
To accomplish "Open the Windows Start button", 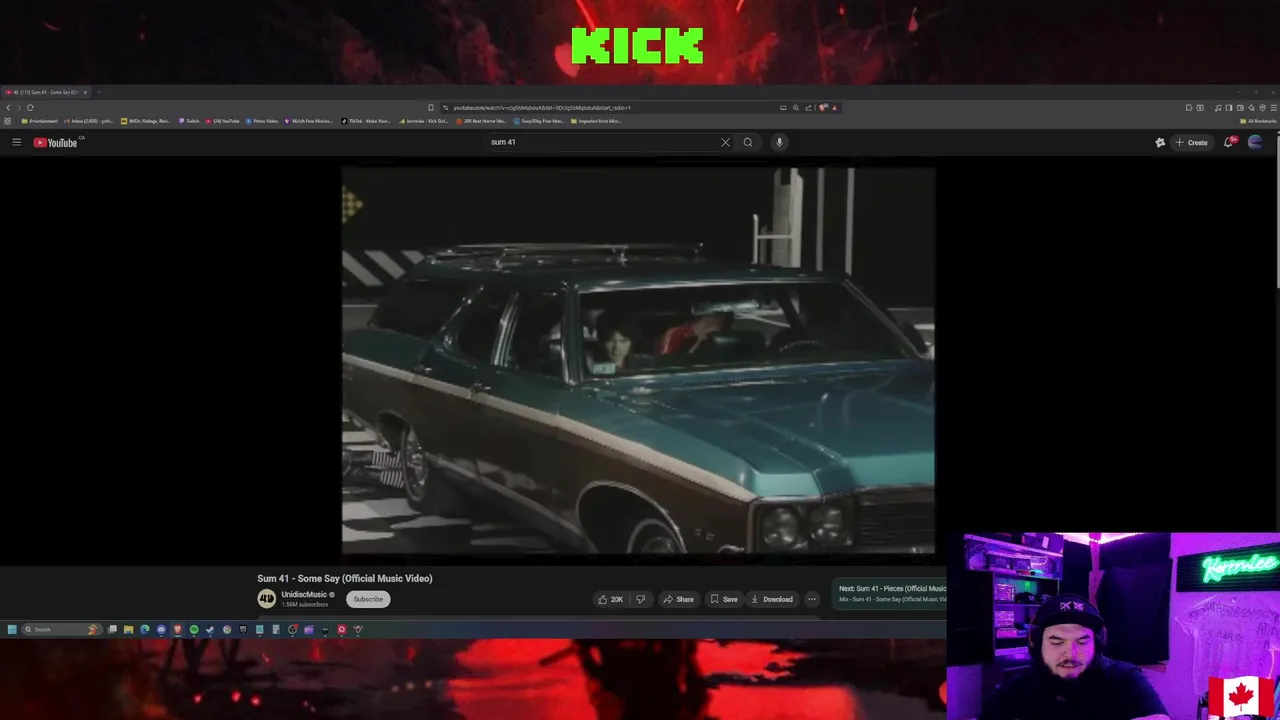I will (x=12, y=629).
